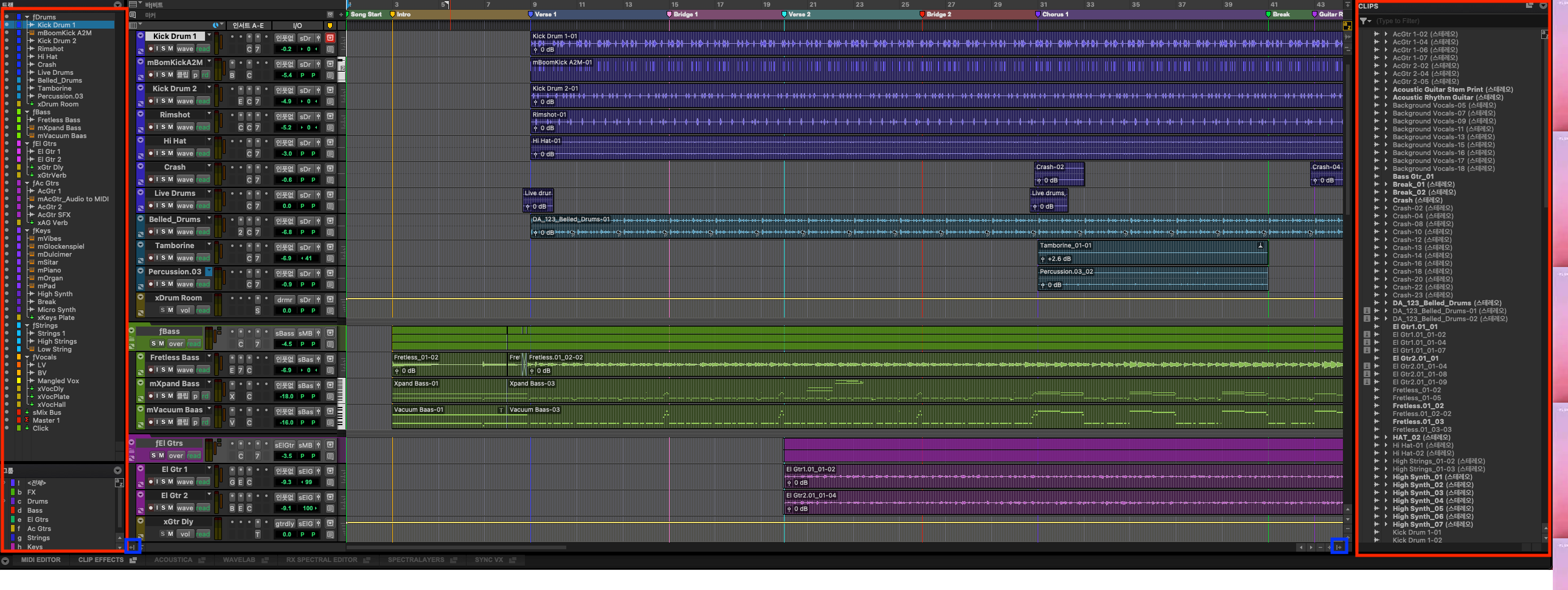The width and height of the screenshot is (1568, 590).
Task: Open the Kick Drum 2 track comments icon
Action: click(x=330, y=102)
